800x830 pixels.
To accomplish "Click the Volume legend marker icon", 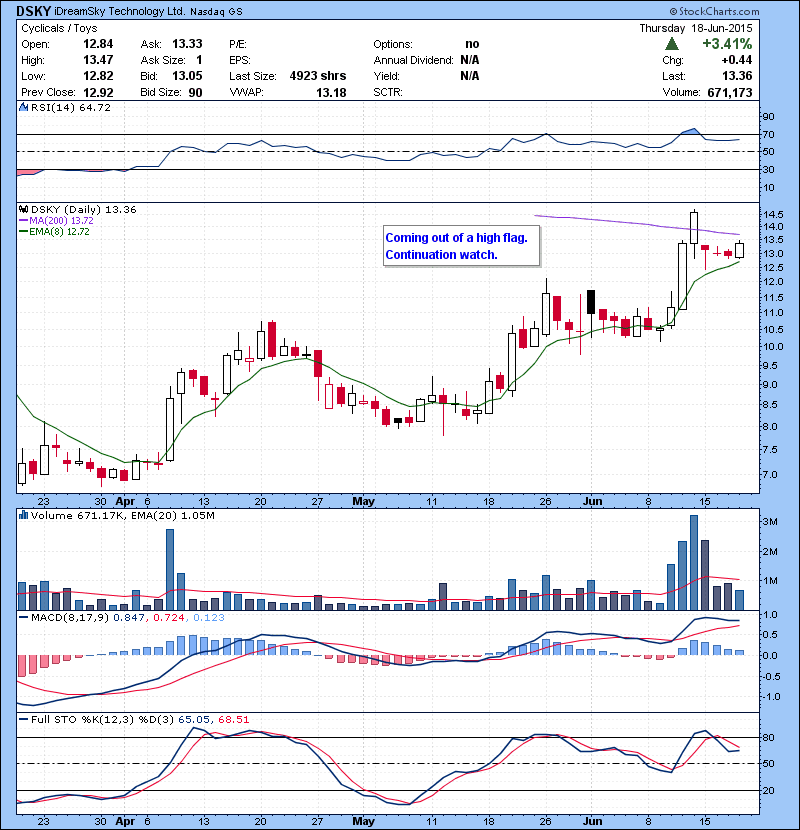I will 25,514.
